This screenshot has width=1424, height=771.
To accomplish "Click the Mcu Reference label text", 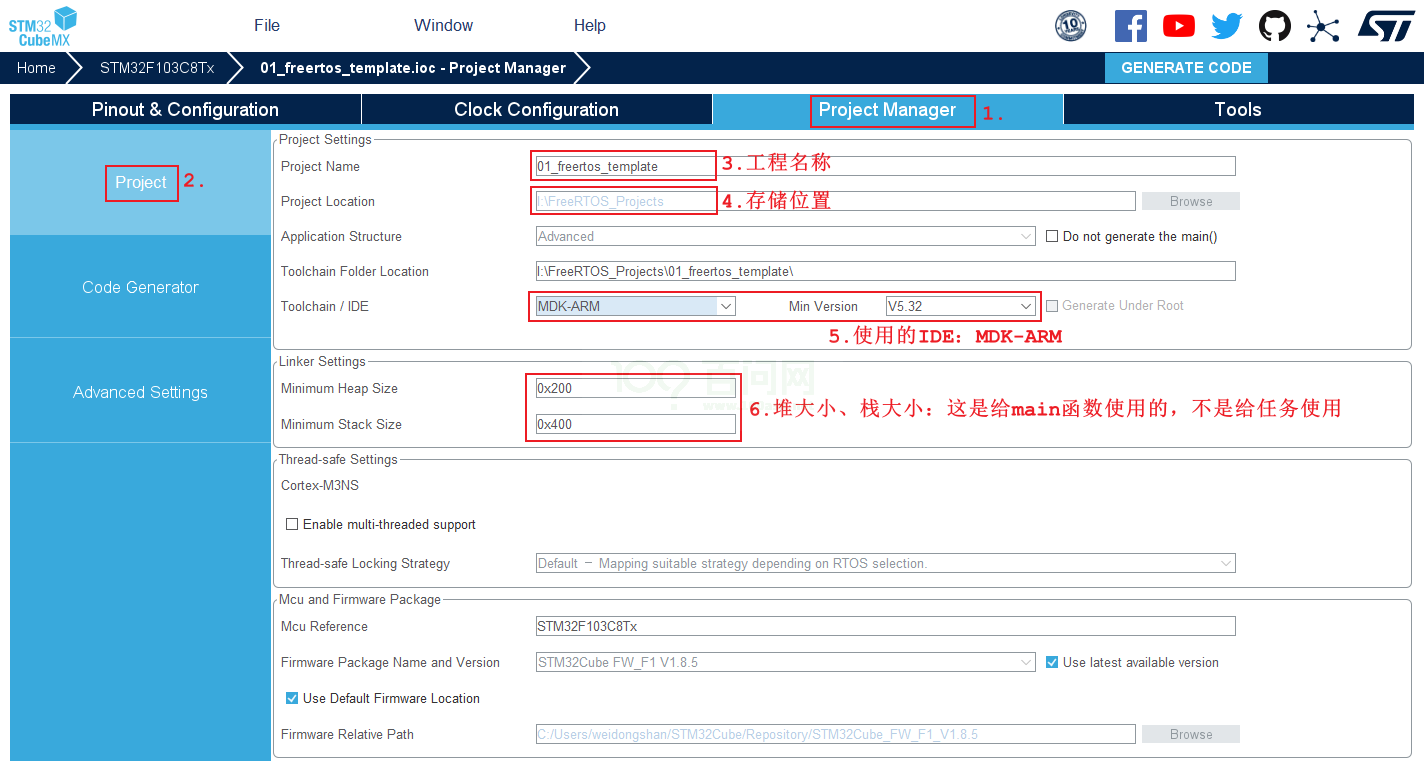I will 324,626.
